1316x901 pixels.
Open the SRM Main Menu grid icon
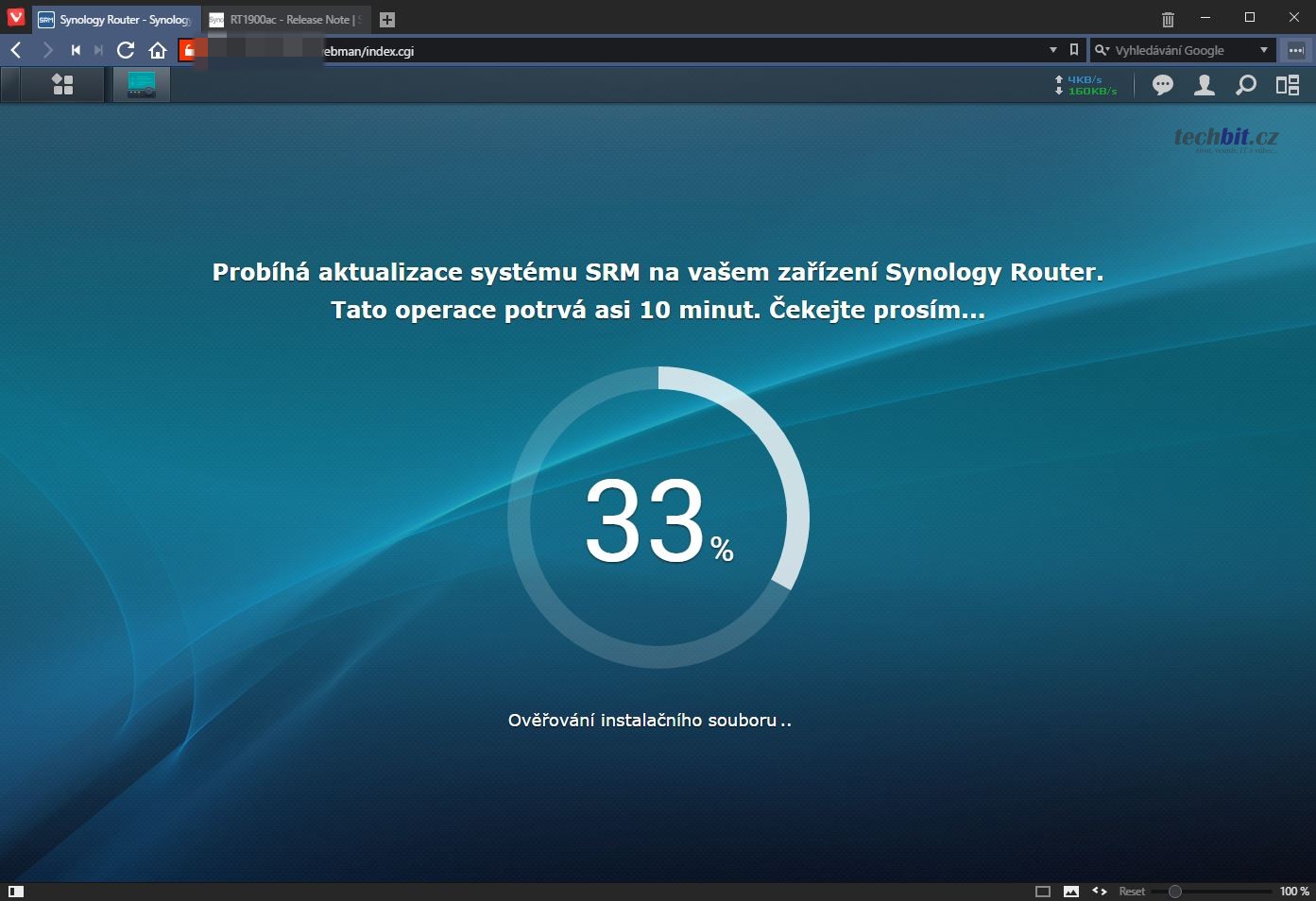pos(62,85)
